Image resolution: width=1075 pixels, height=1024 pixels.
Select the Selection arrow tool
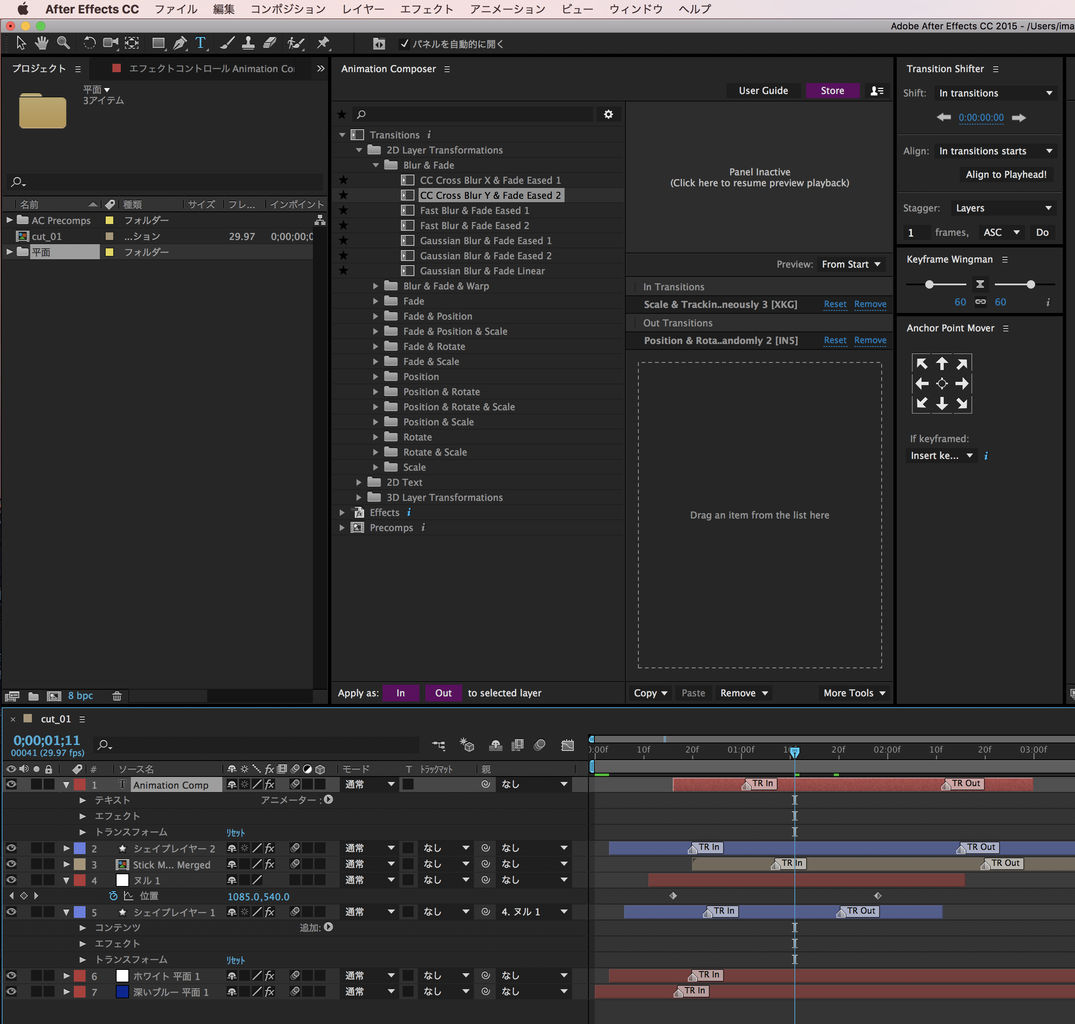coord(21,43)
